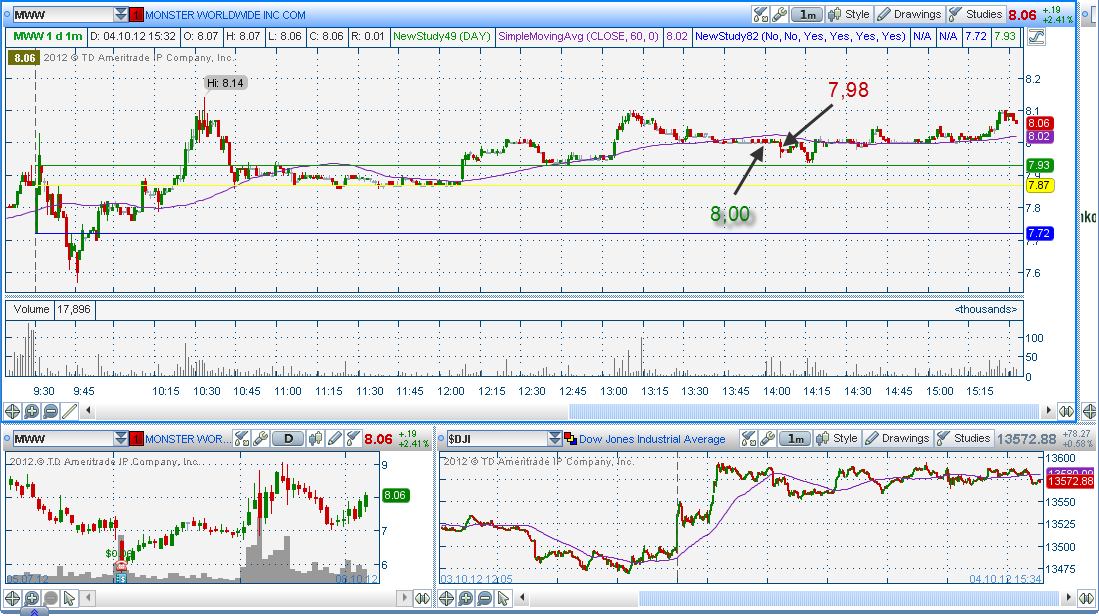Viewport: 1099px width, 616px height.
Task: Click the expand-width arrows icon in main chart
Action: click(1066, 411)
